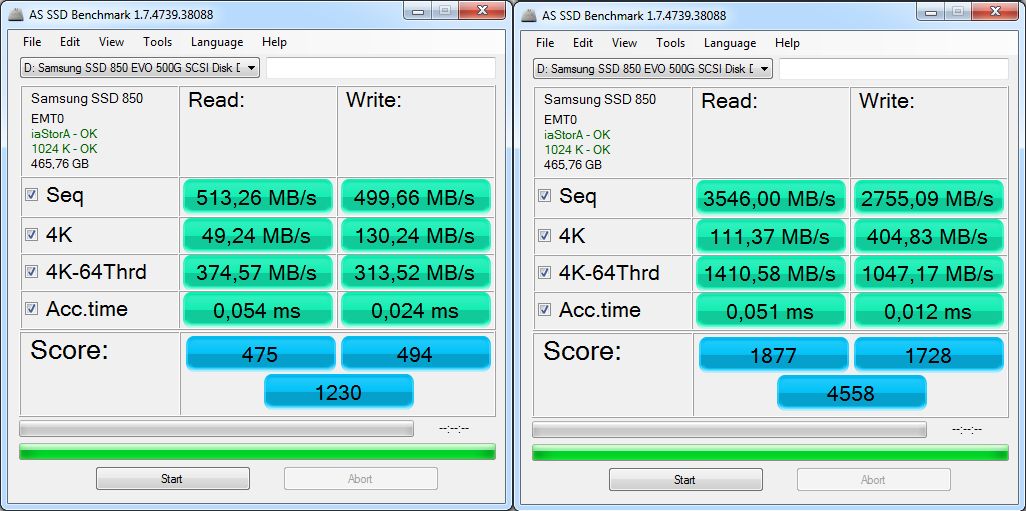Start the benchmark in the left window
Screen dimensions: 1026x511
coord(172,479)
